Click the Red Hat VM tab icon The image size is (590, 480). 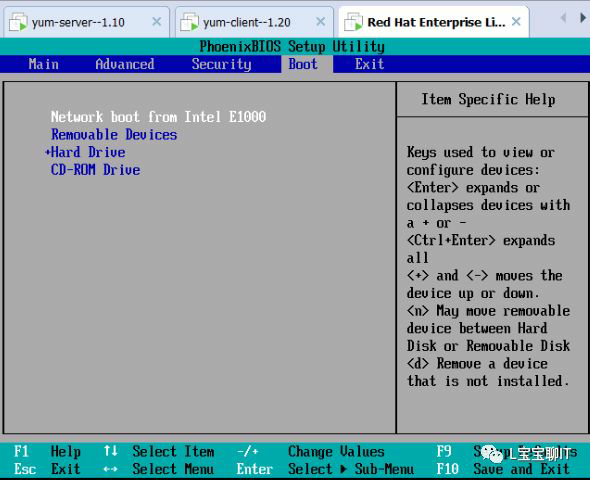point(353,22)
